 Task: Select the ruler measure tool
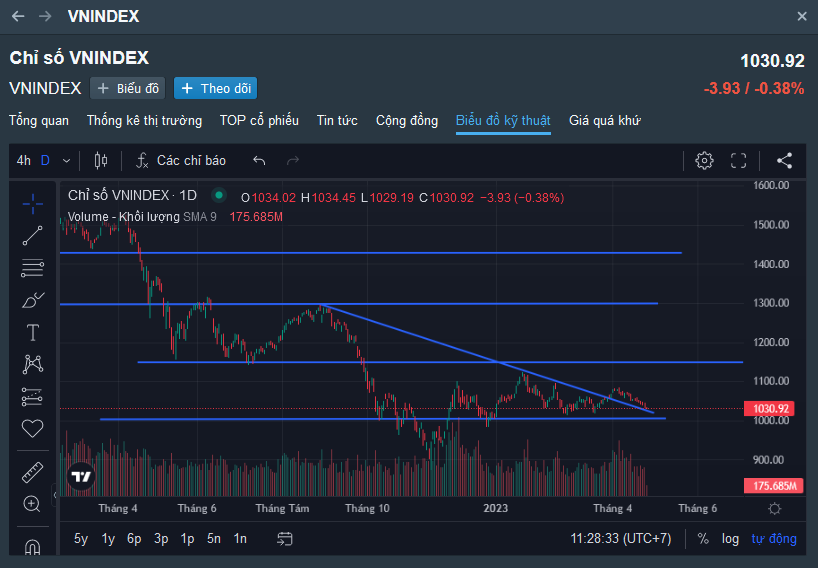click(x=32, y=473)
